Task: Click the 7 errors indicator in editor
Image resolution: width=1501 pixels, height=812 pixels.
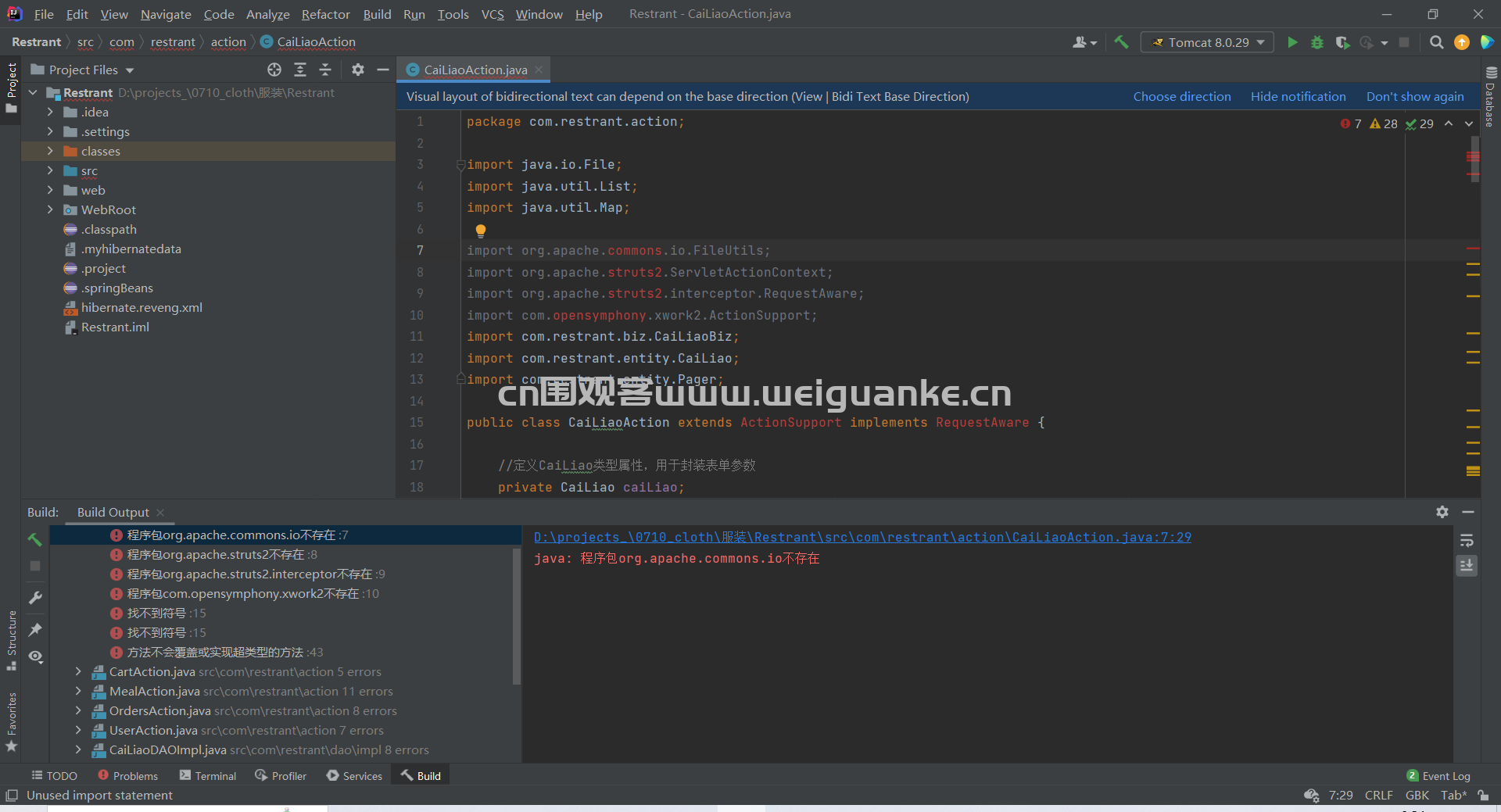Action: pyautogui.click(x=1351, y=123)
